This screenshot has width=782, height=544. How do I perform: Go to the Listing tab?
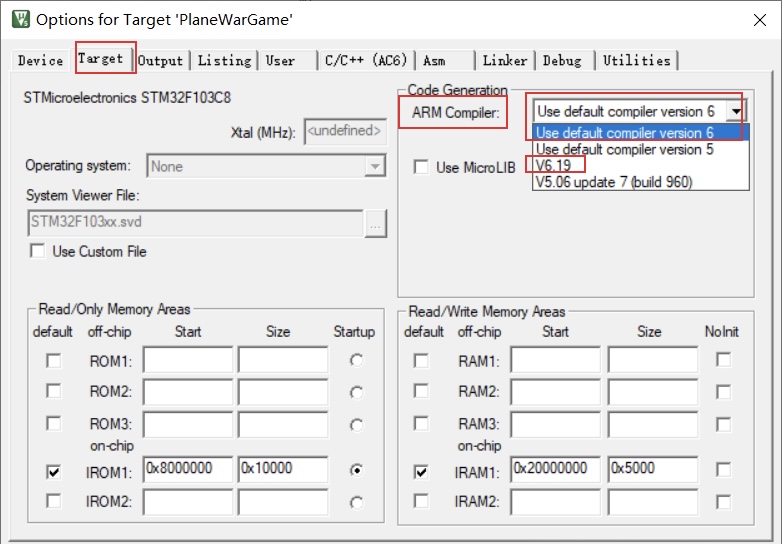point(224,61)
